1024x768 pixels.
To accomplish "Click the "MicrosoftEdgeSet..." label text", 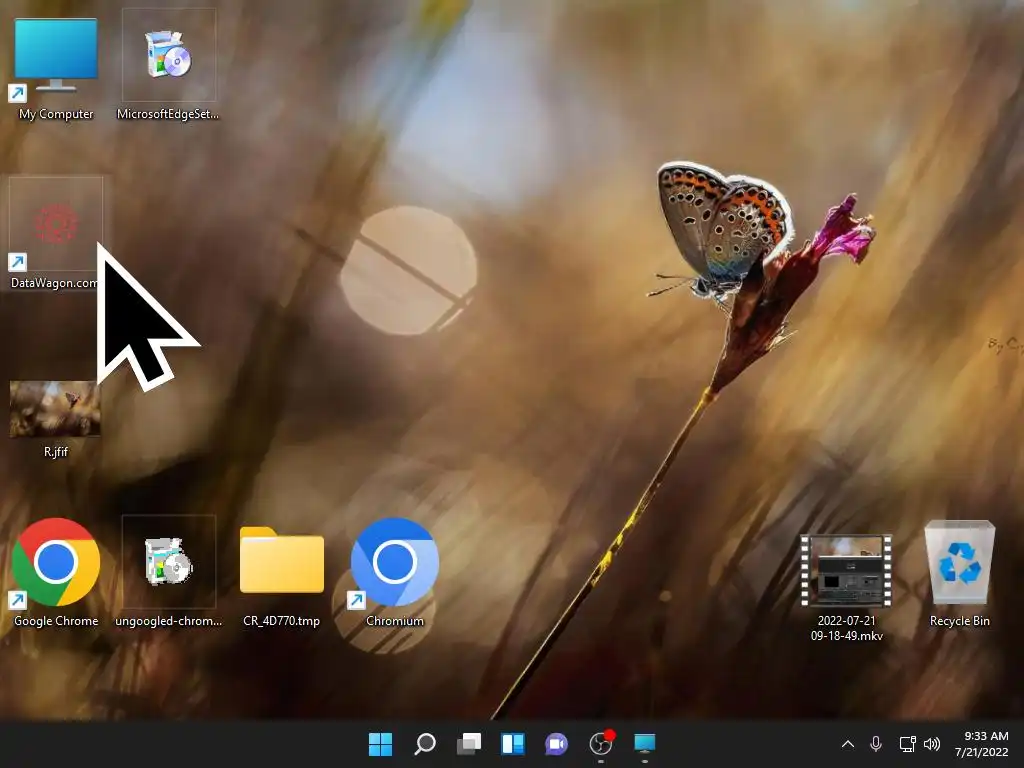I will [x=168, y=114].
